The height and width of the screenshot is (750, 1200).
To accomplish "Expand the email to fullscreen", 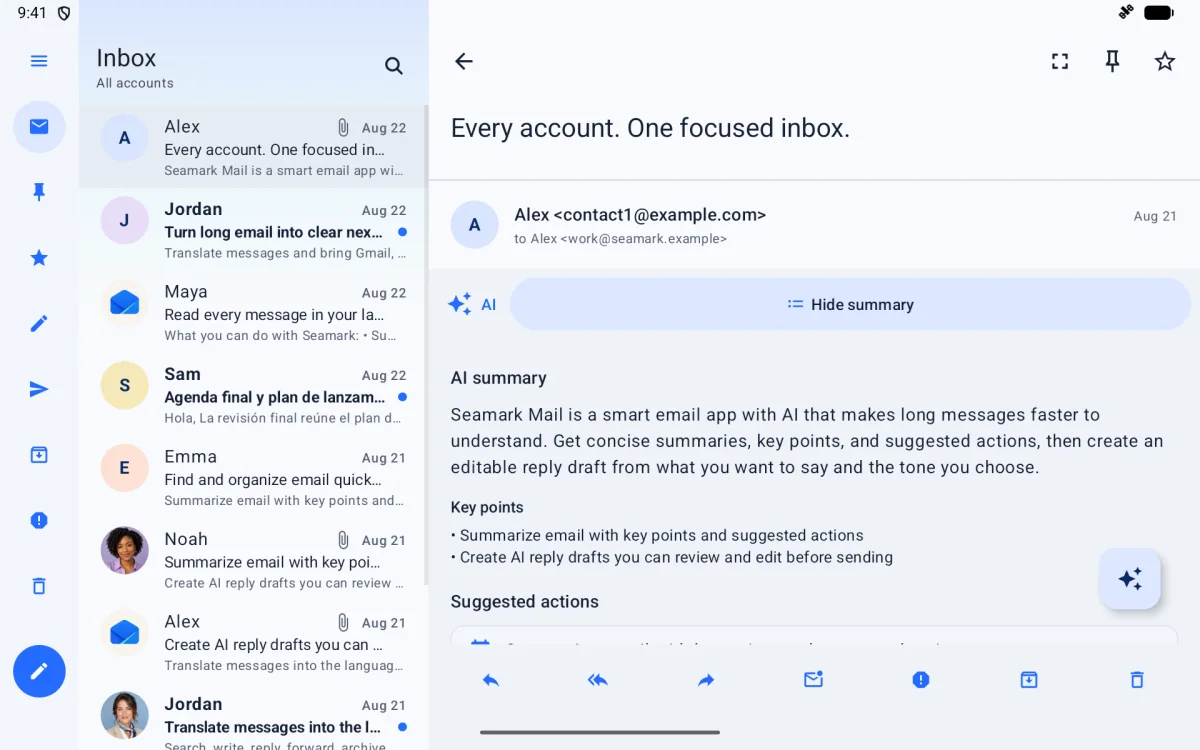I will [1060, 61].
